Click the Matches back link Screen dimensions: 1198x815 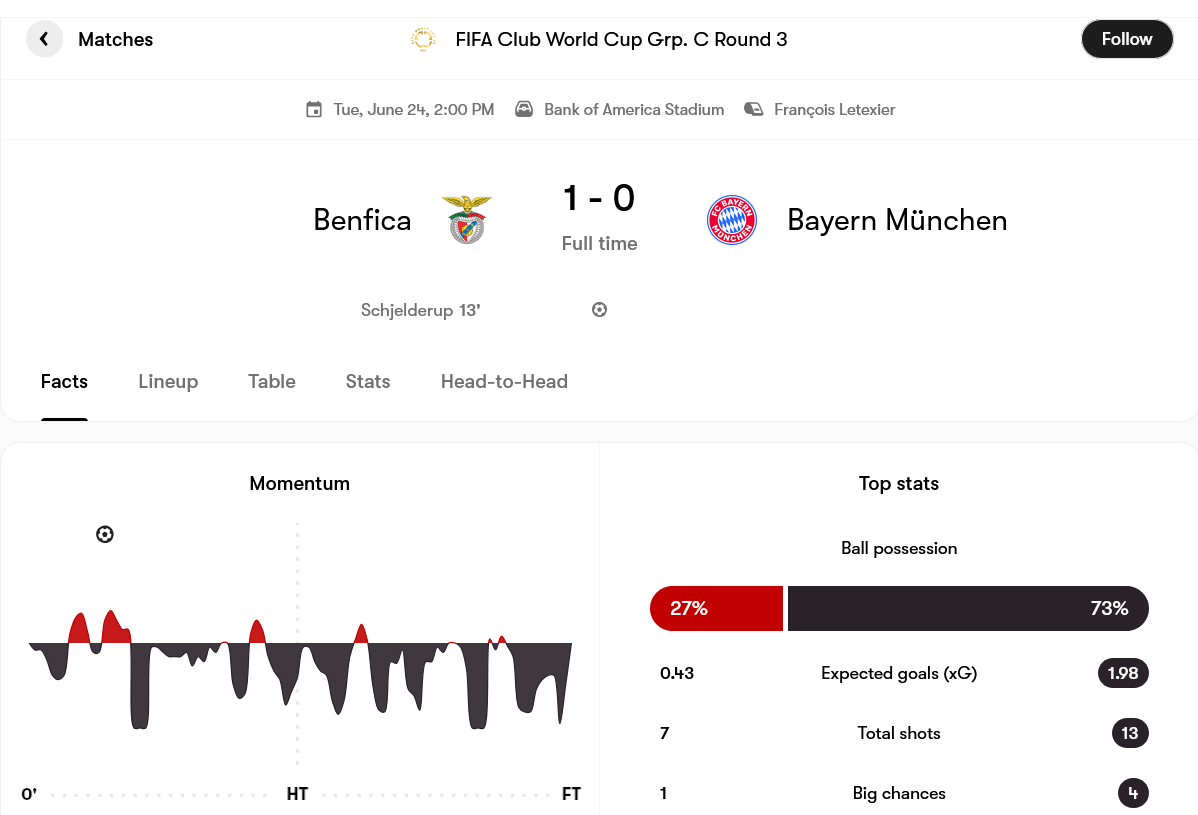(x=115, y=39)
